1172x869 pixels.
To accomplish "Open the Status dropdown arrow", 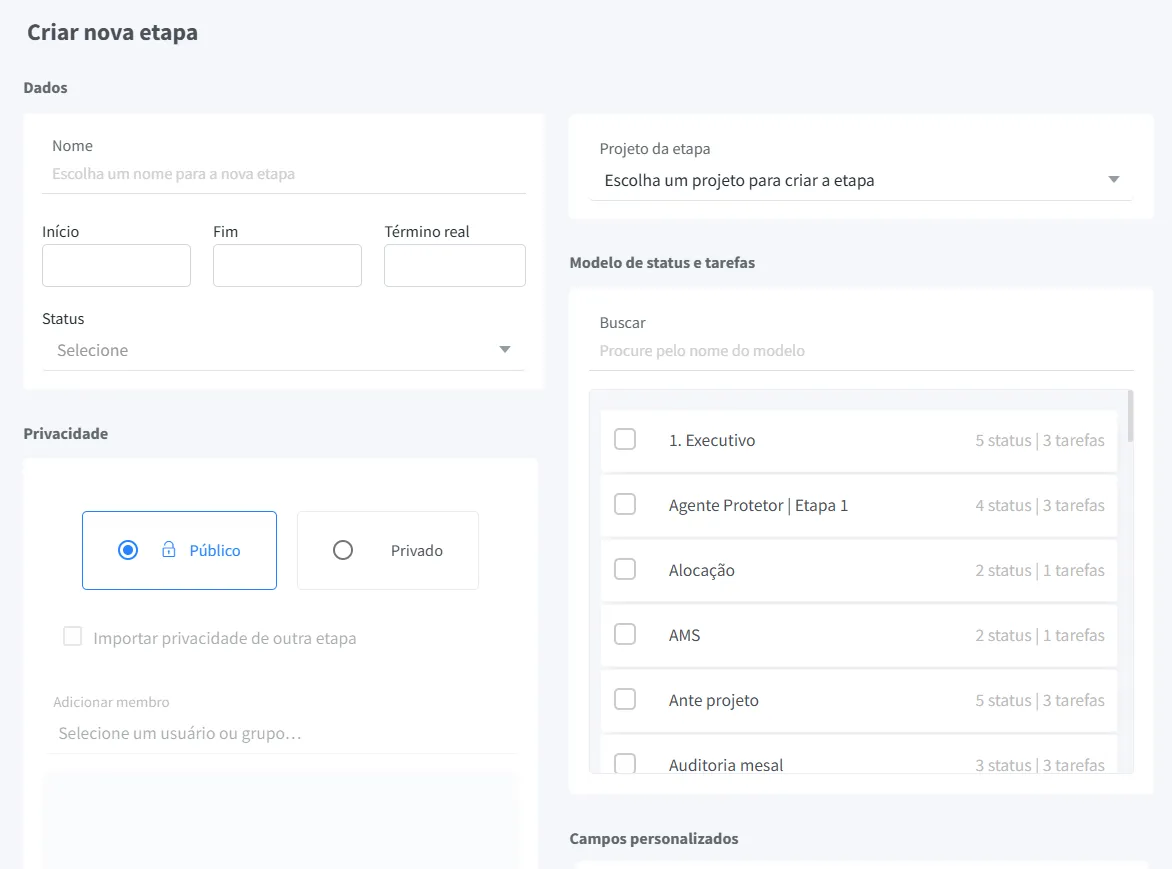I will click(x=505, y=350).
